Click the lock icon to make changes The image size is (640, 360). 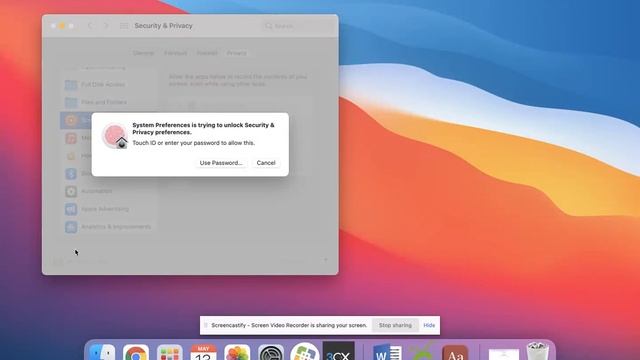58,261
